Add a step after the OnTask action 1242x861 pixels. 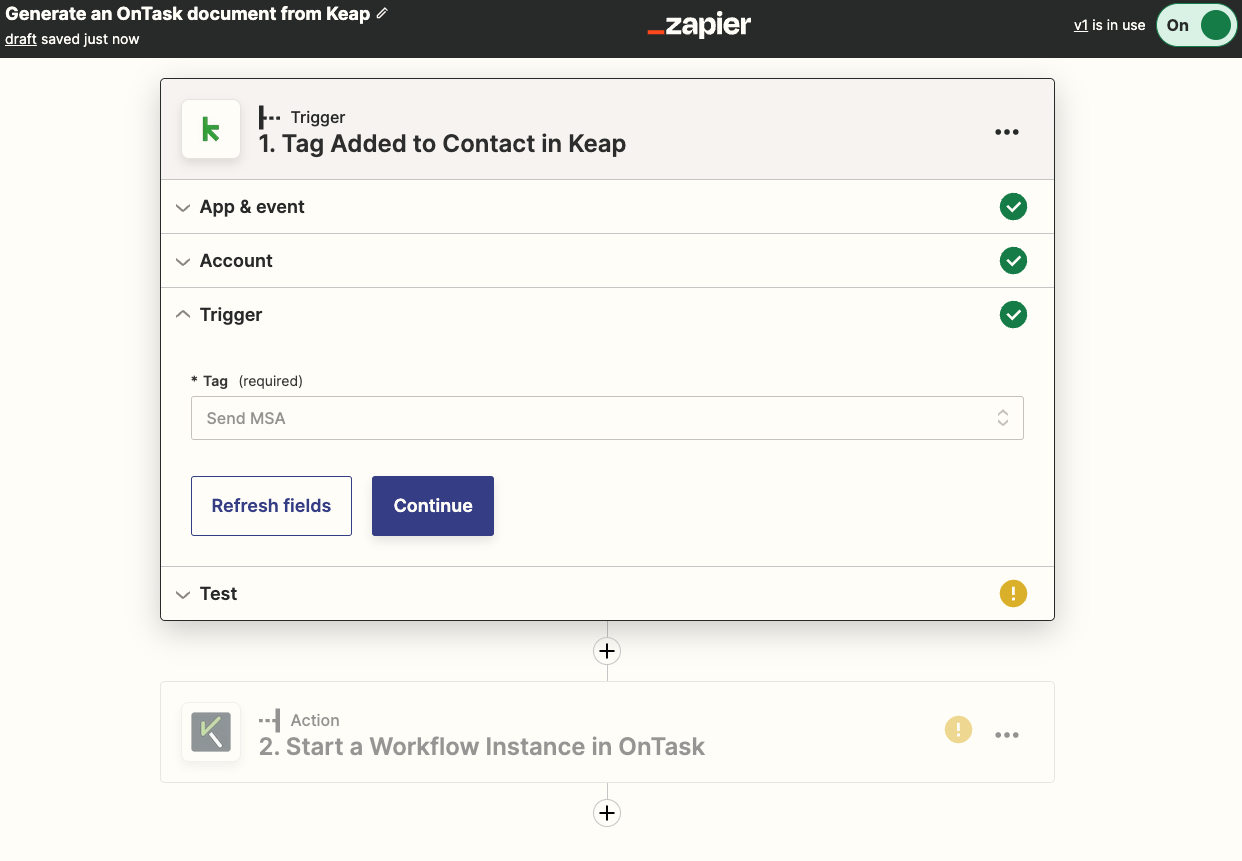point(607,812)
